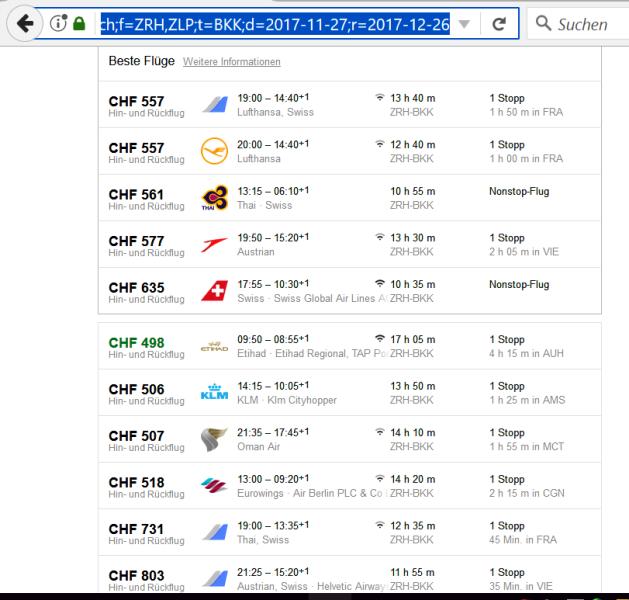Click Wi-Fi icon beside 12 h 40 m
Screen dimensions: 629x600
pyautogui.click(x=379, y=144)
